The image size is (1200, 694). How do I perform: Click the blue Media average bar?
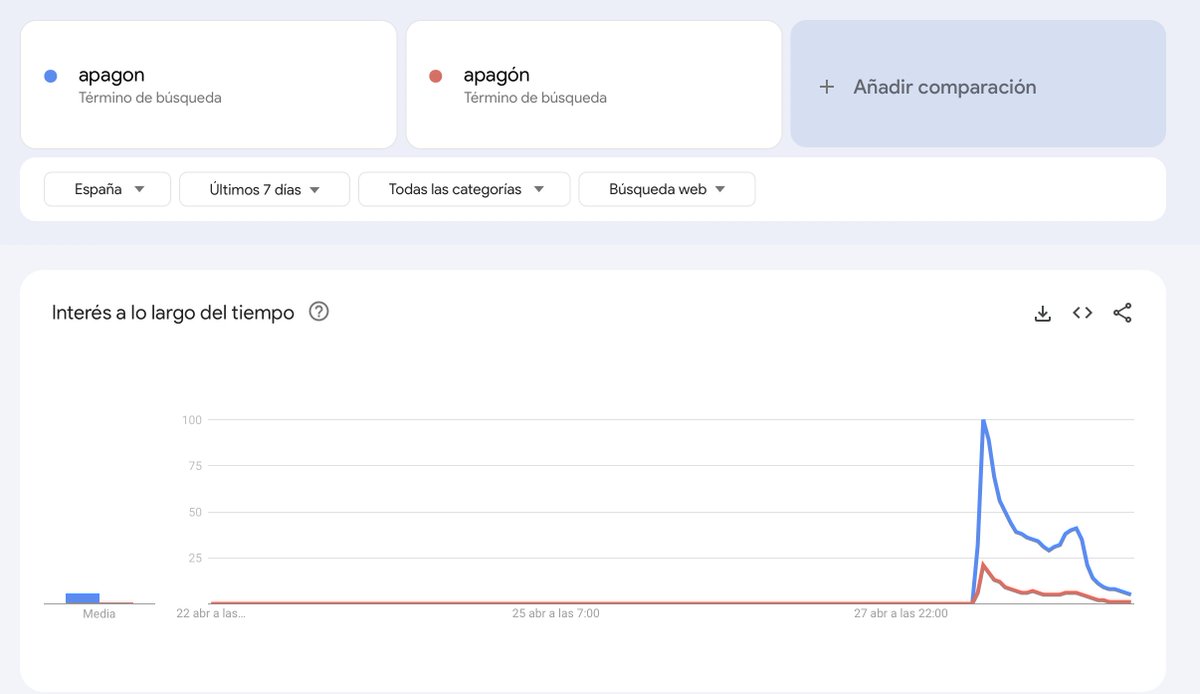pyautogui.click(x=82, y=598)
